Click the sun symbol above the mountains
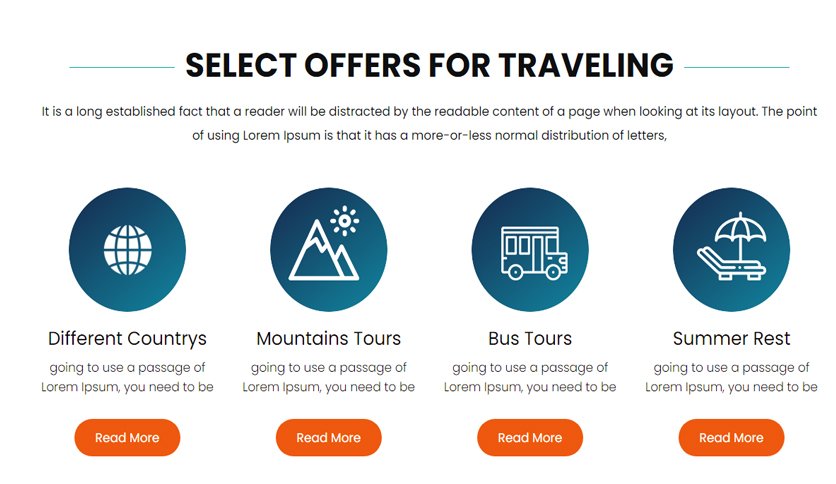The height and width of the screenshot is (484, 836). [344, 221]
